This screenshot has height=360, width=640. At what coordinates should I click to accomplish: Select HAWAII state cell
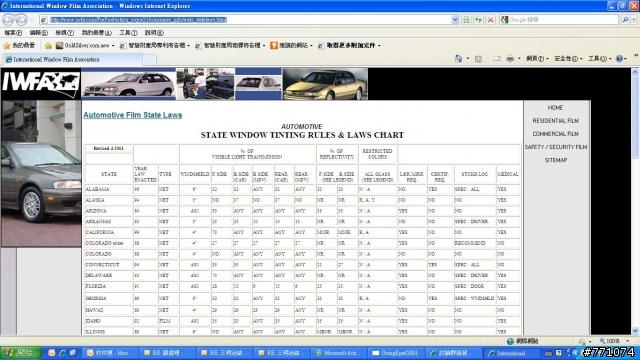coord(109,310)
